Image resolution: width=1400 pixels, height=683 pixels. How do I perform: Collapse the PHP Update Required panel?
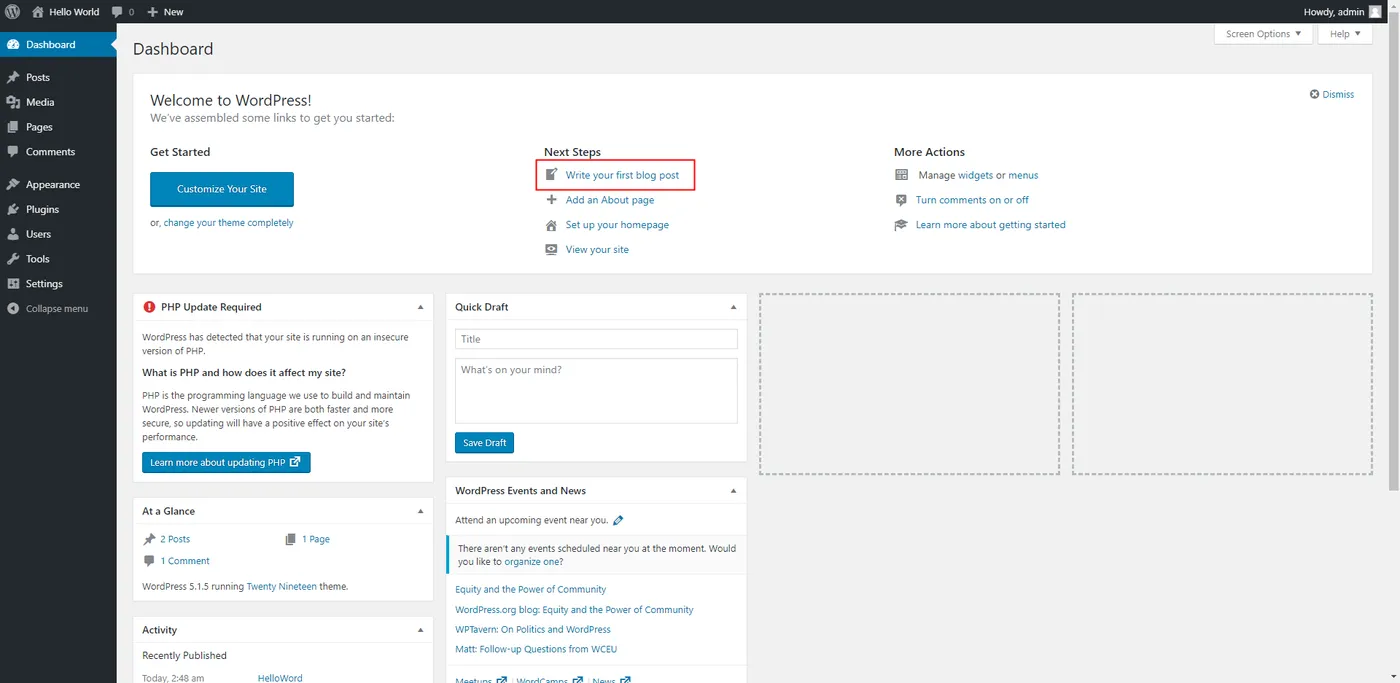(x=421, y=307)
